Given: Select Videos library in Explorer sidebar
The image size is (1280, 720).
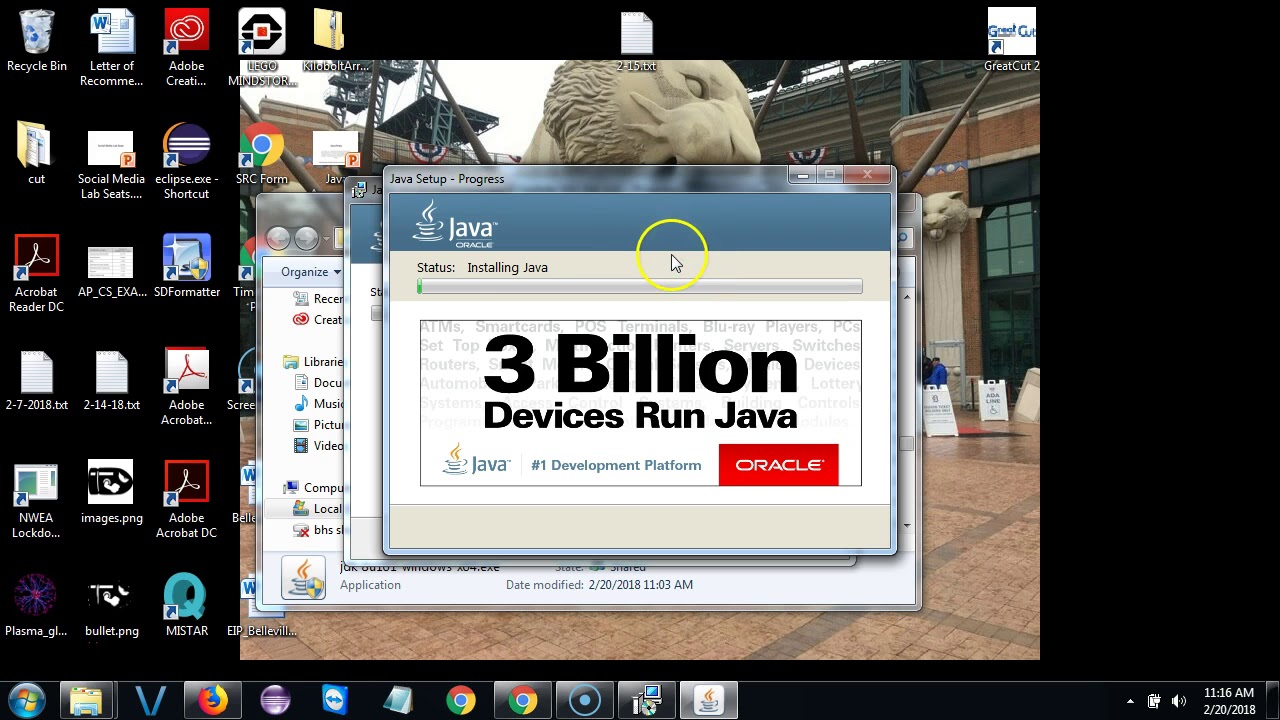Looking at the screenshot, I should click(x=319, y=446).
